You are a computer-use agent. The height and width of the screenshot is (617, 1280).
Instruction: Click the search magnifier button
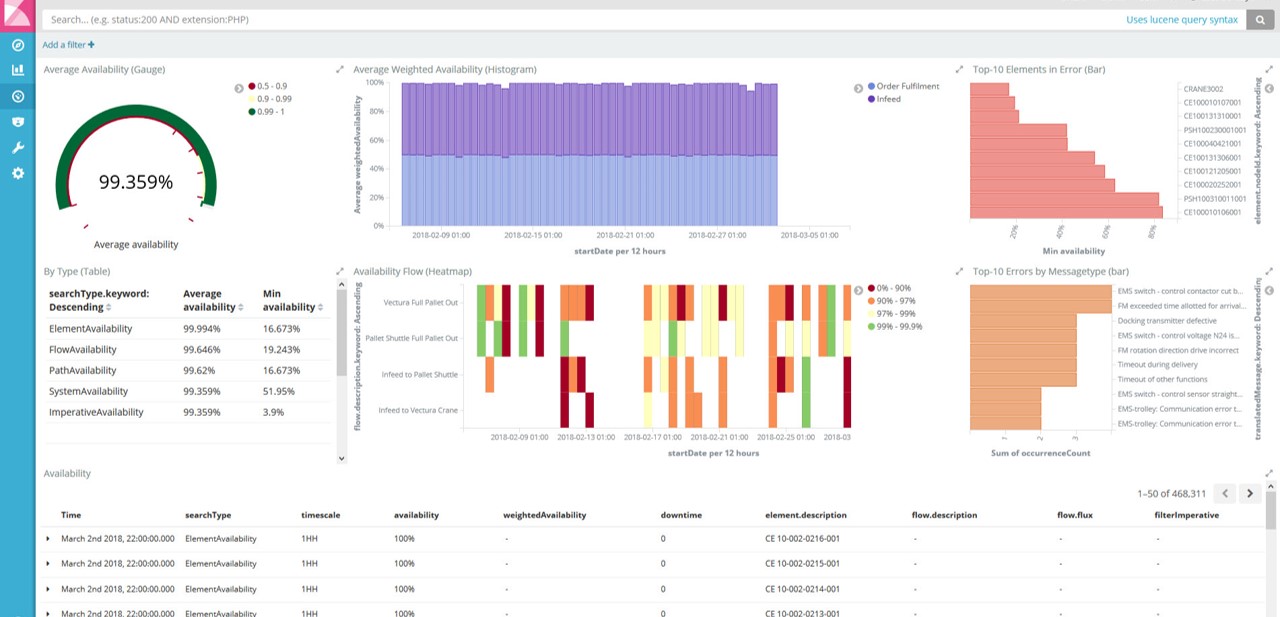click(x=1259, y=19)
